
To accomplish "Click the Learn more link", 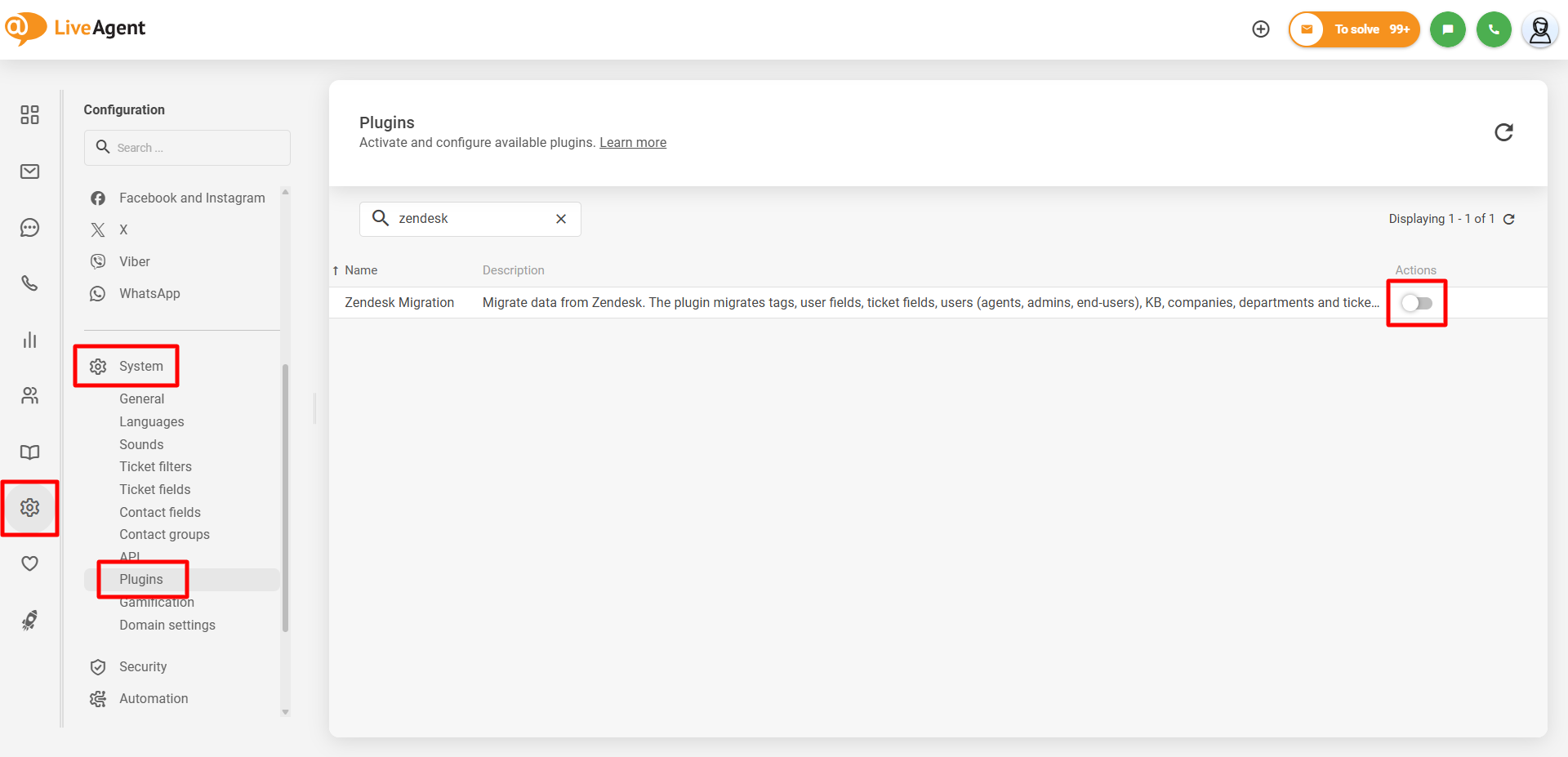I will (x=633, y=143).
